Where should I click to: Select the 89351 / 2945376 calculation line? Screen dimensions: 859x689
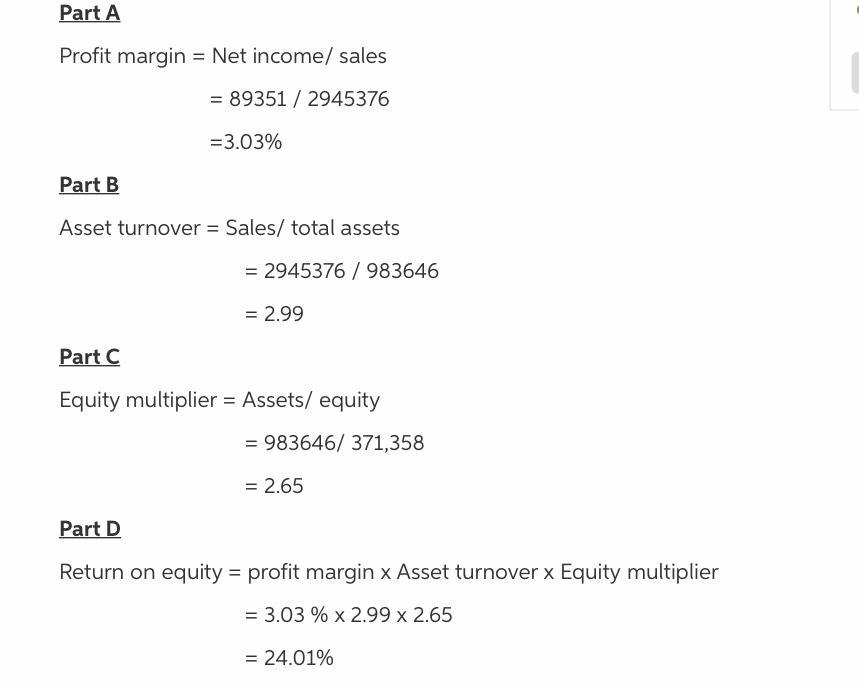pyautogui.click(x=300, y=99)
